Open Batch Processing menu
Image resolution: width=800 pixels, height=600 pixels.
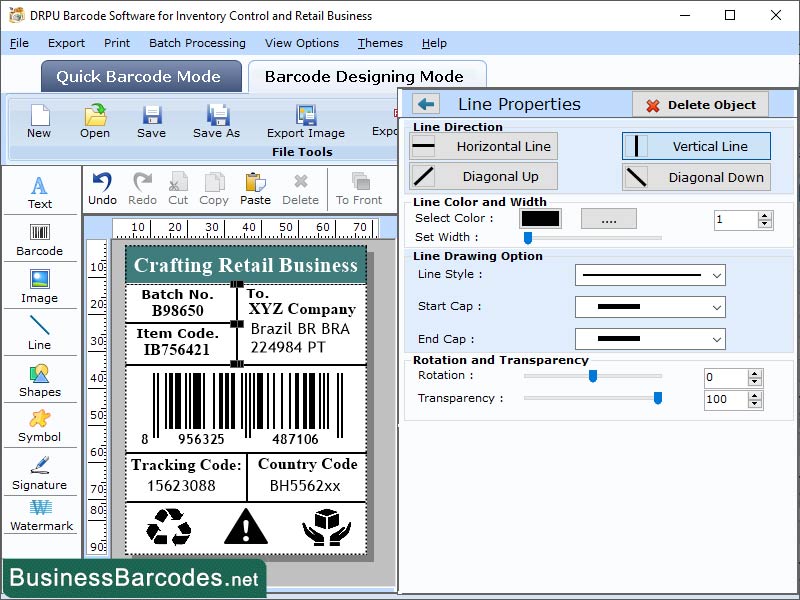tap(197, 43)
